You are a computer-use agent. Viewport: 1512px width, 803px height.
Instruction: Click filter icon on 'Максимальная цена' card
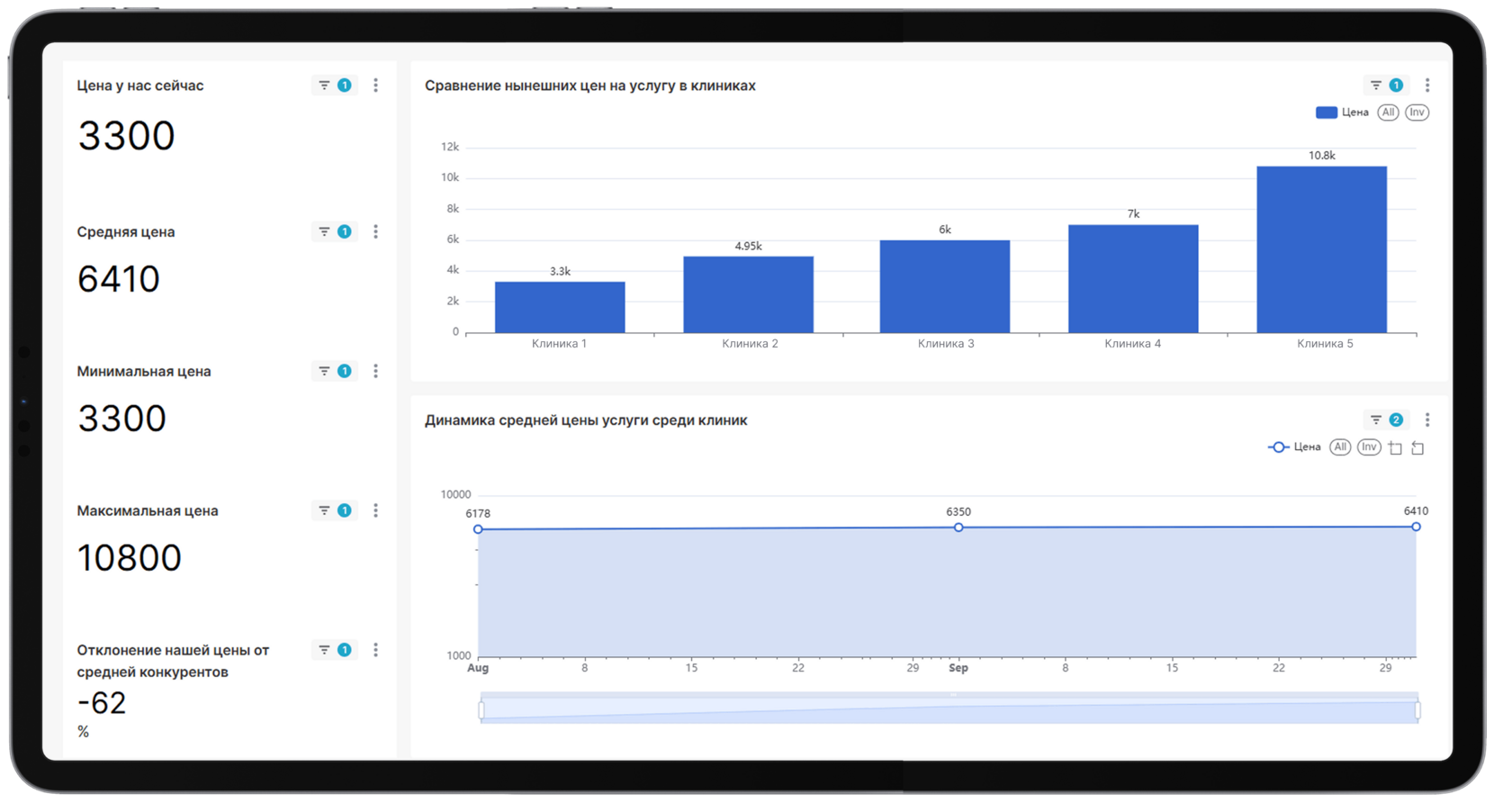tap(324, 511)
